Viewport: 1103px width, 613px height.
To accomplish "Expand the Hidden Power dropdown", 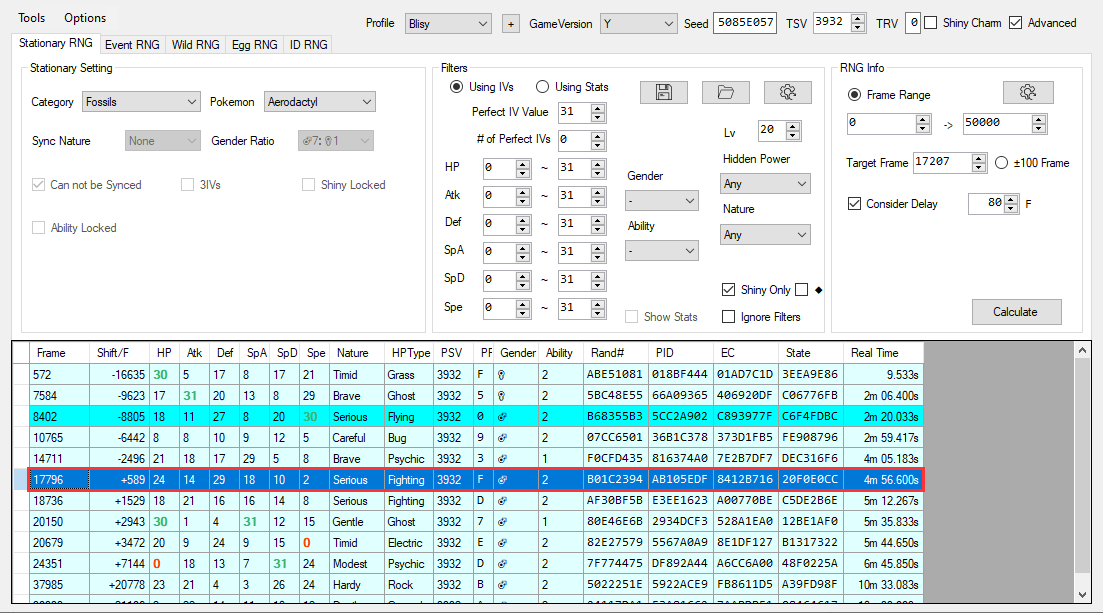I will click(765, 184).
